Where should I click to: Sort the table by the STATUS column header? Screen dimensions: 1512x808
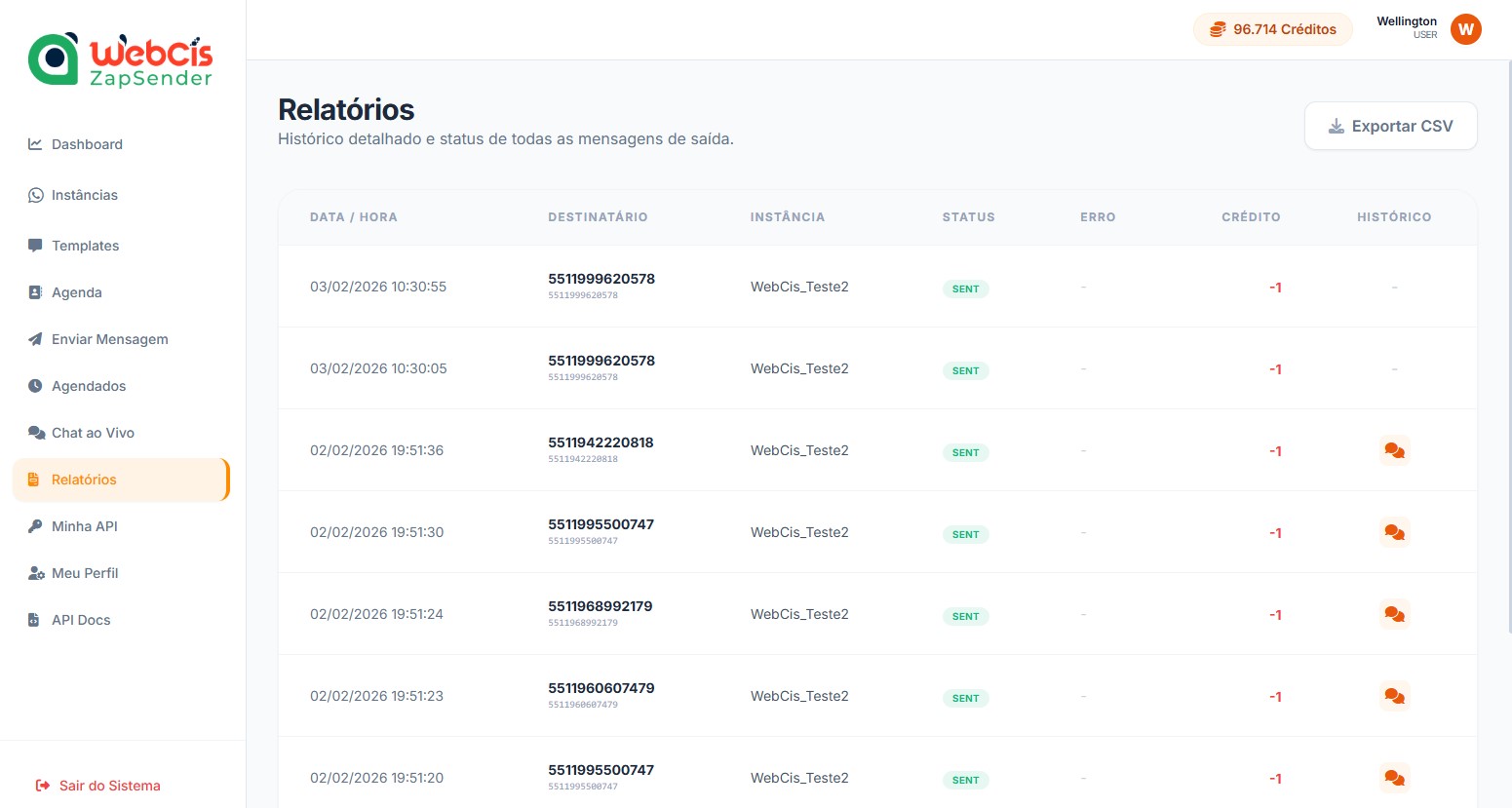(968, 216)
